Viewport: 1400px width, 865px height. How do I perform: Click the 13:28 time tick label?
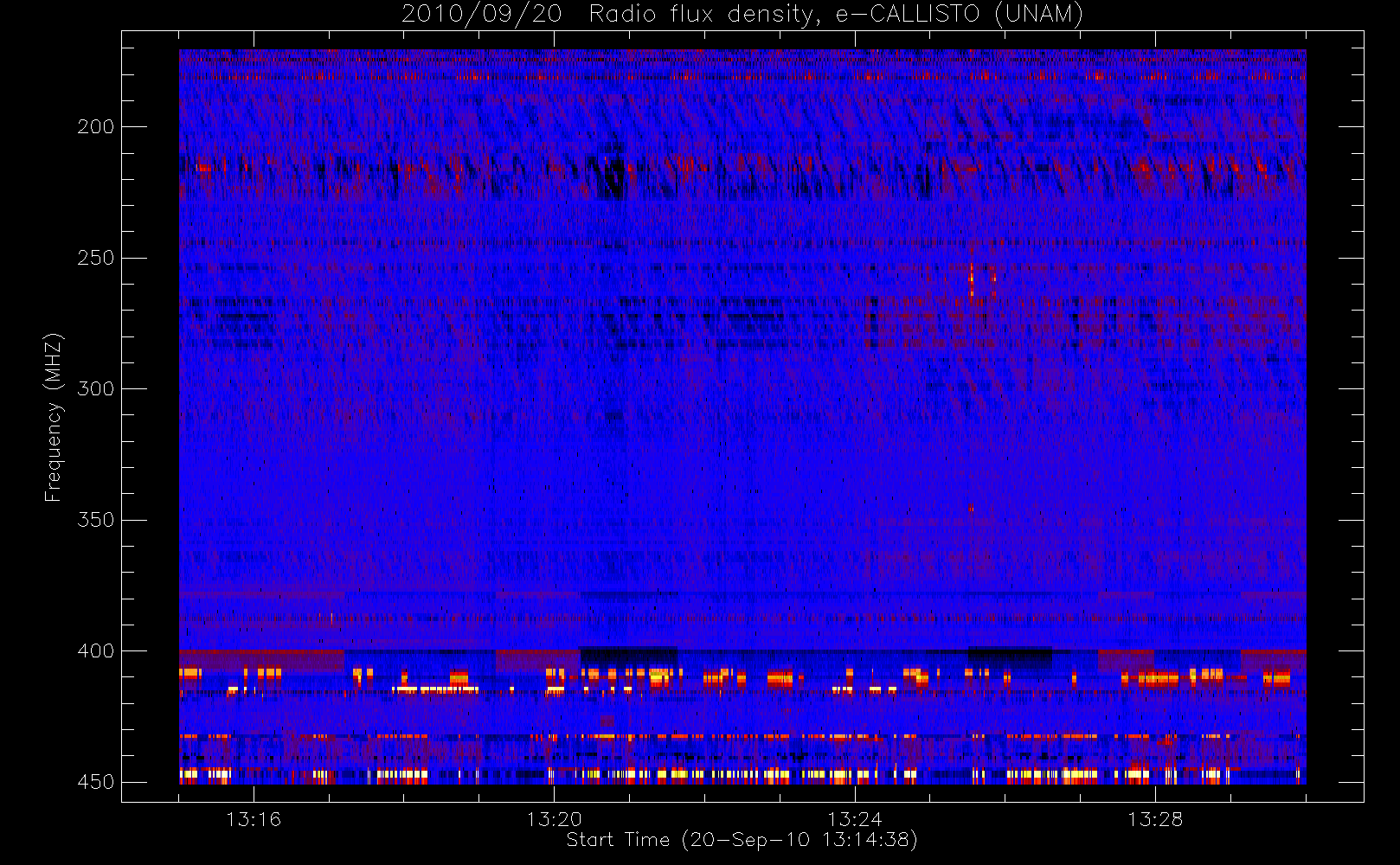(x=1154, y=819)
